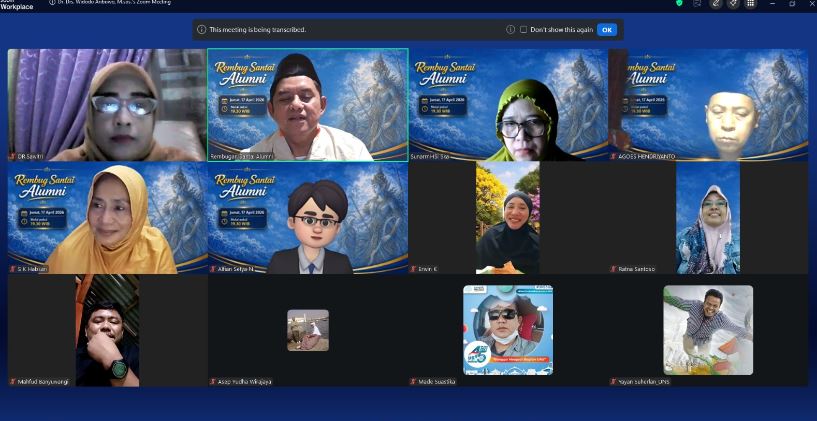This screenshot has height=421, width=817.
Task: Check 'Don't show this again' checkbox
Action: point(523,30)
